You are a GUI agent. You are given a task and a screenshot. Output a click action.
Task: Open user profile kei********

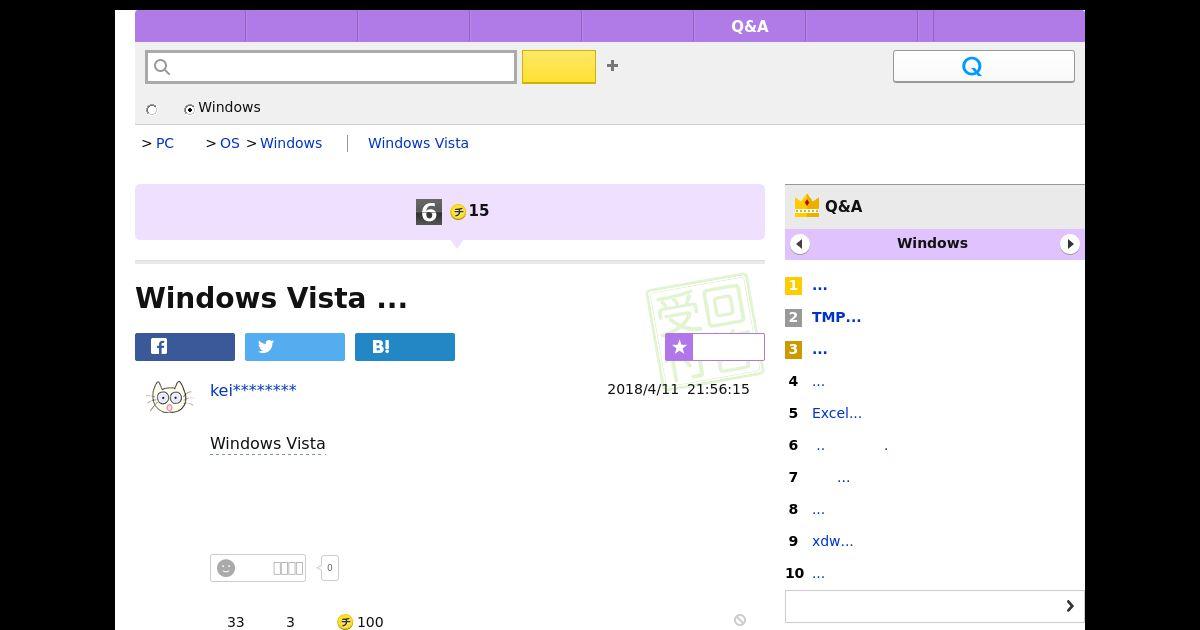pyautogui.click(x=253, y=390)
